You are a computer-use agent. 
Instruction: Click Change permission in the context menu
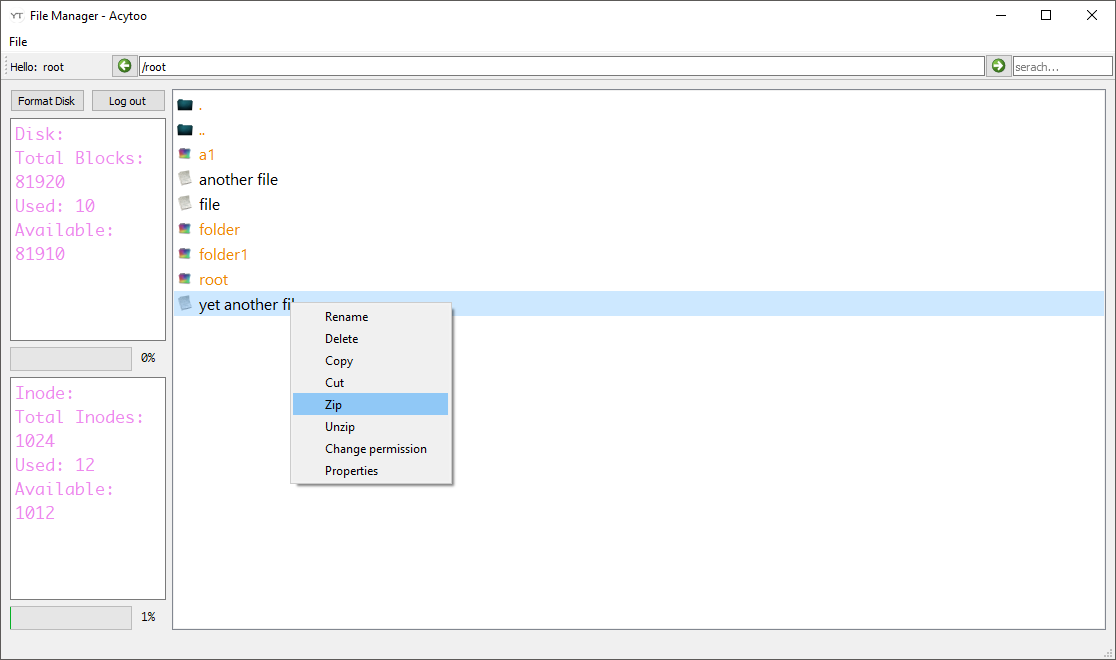coord(376,448)
